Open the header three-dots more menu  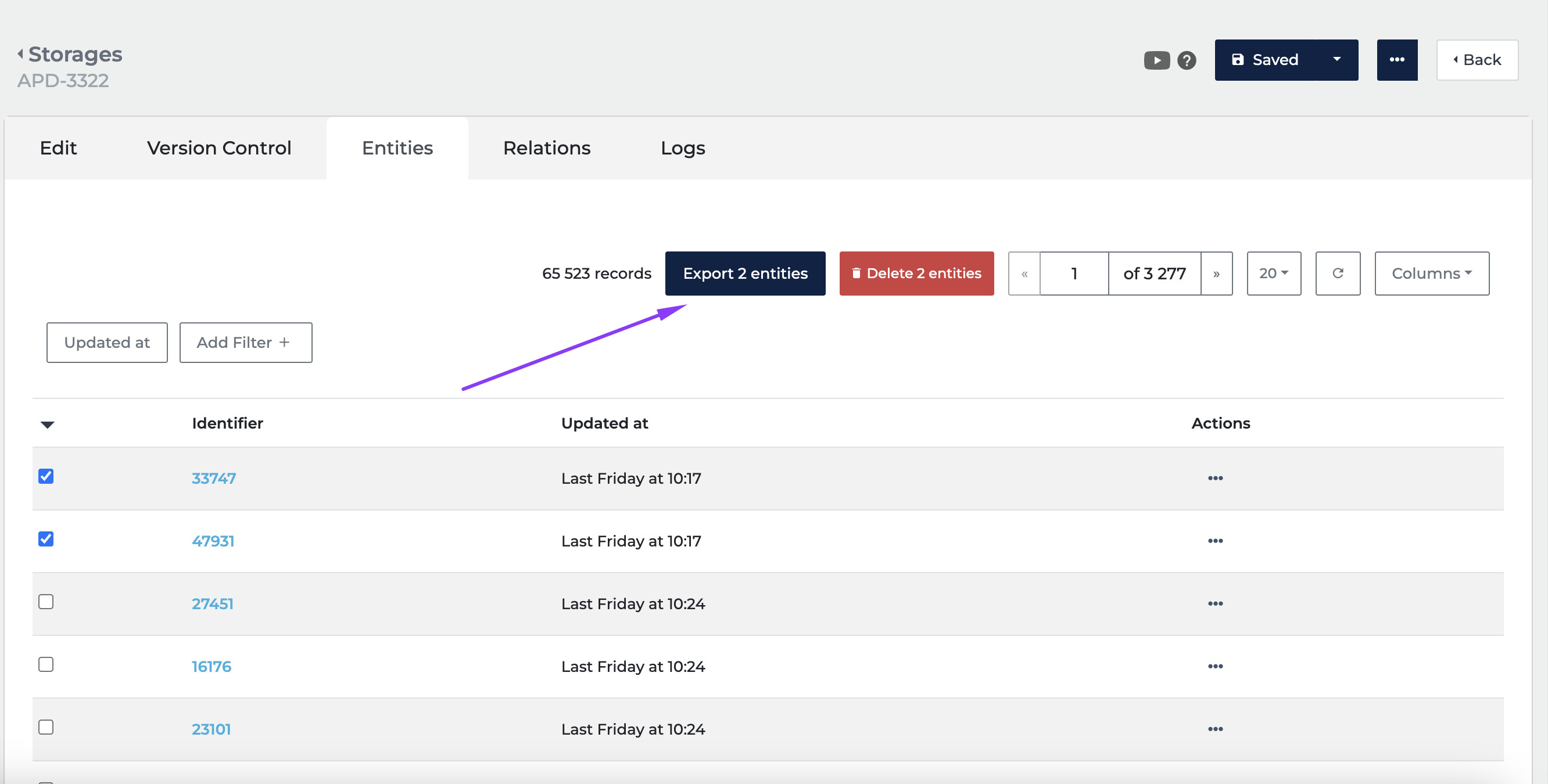point(1396,60)
